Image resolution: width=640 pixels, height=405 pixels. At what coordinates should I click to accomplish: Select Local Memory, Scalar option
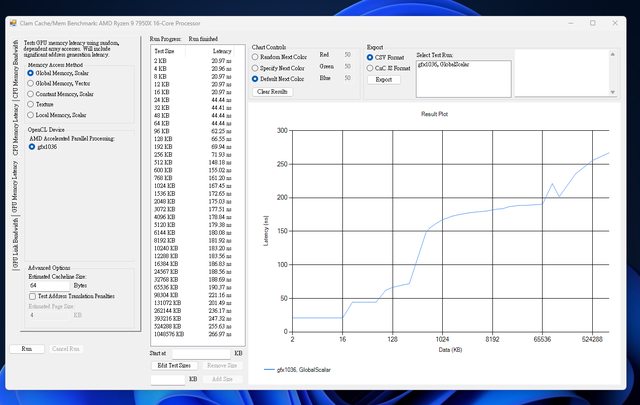click(x=31, y=115)
